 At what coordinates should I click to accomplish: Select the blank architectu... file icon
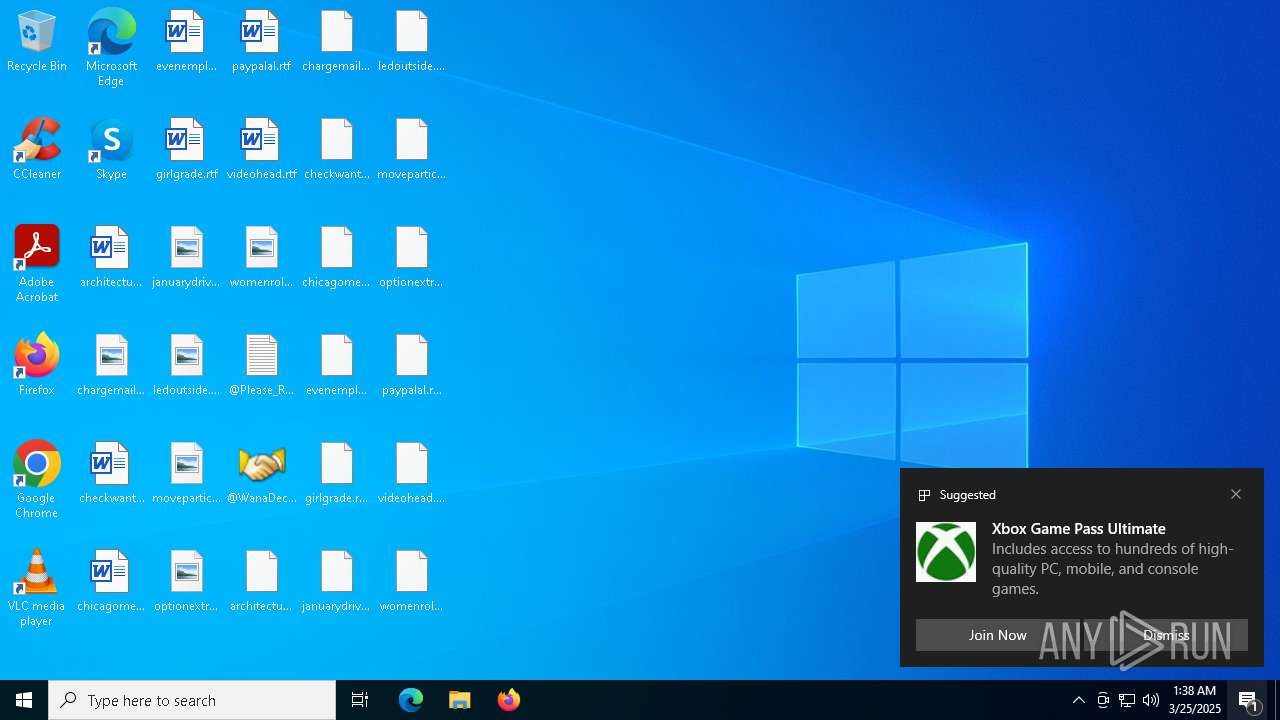(x=262, y=582)
